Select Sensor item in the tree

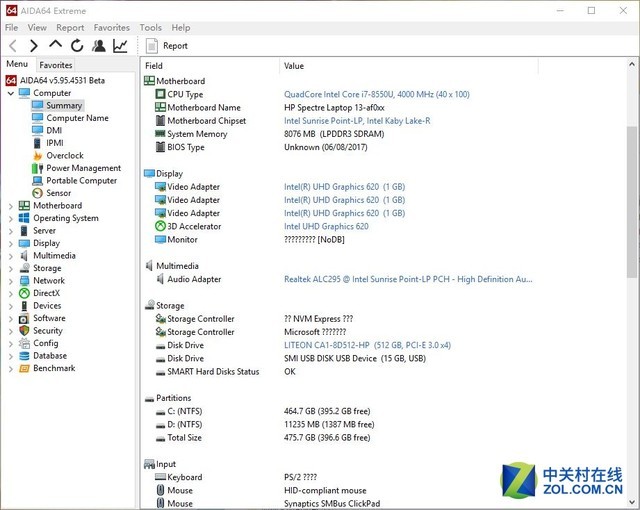tap(58, 193)
